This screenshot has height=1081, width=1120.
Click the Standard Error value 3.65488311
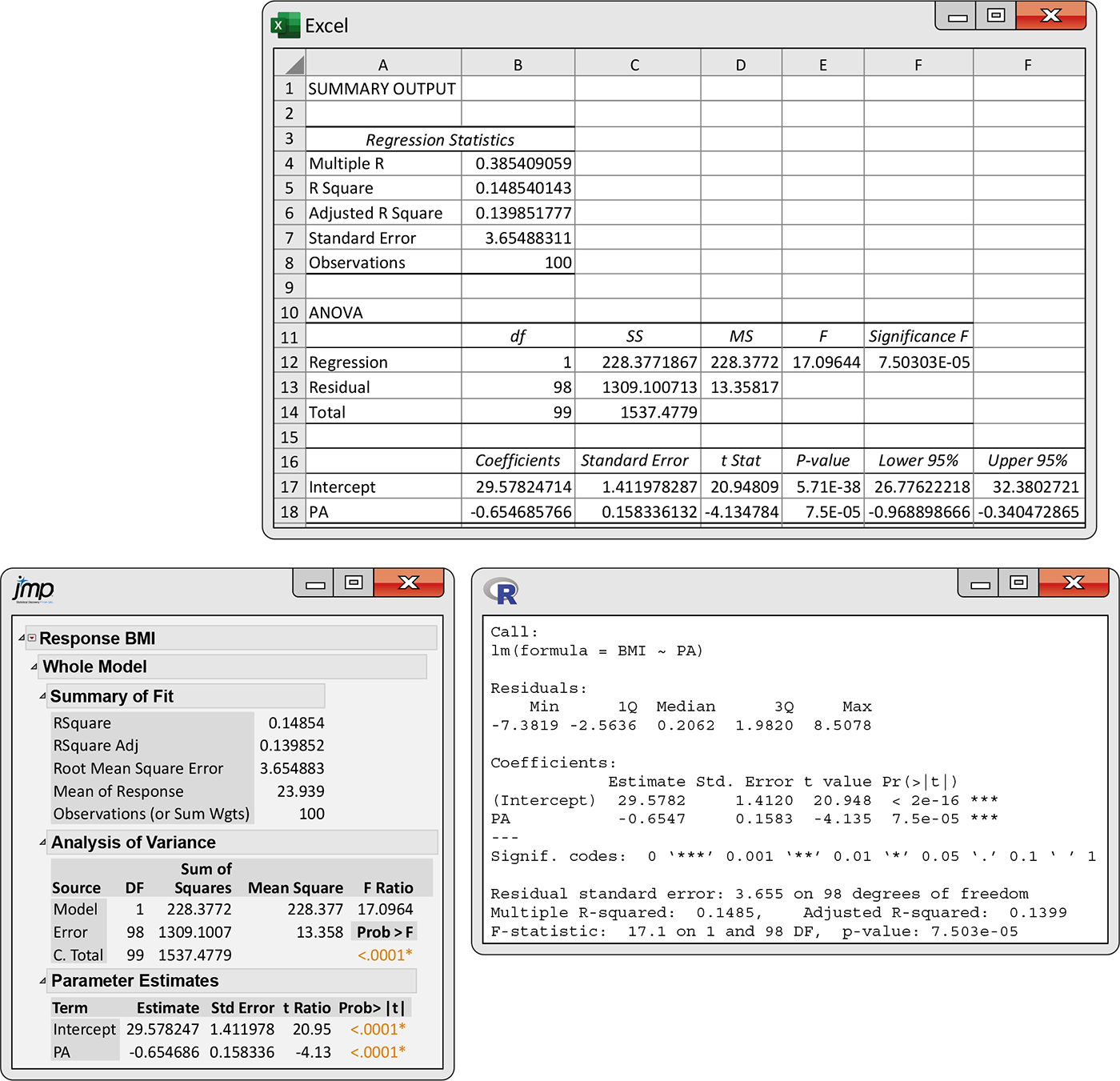coord(518,238)
